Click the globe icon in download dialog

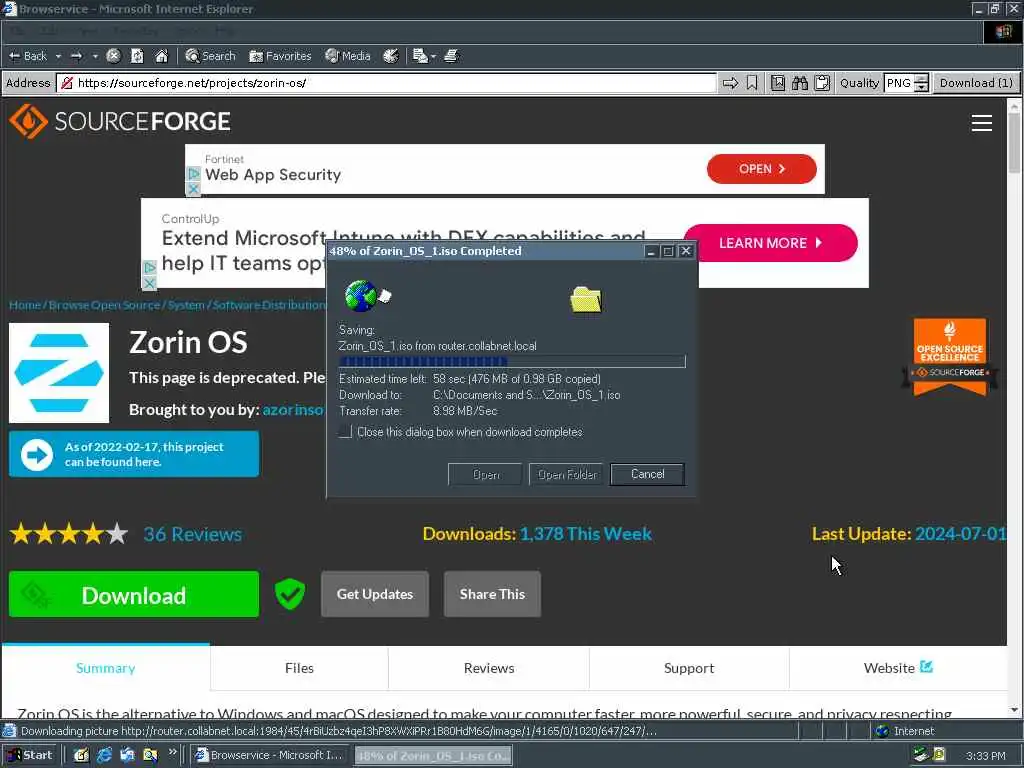(362, 296)
